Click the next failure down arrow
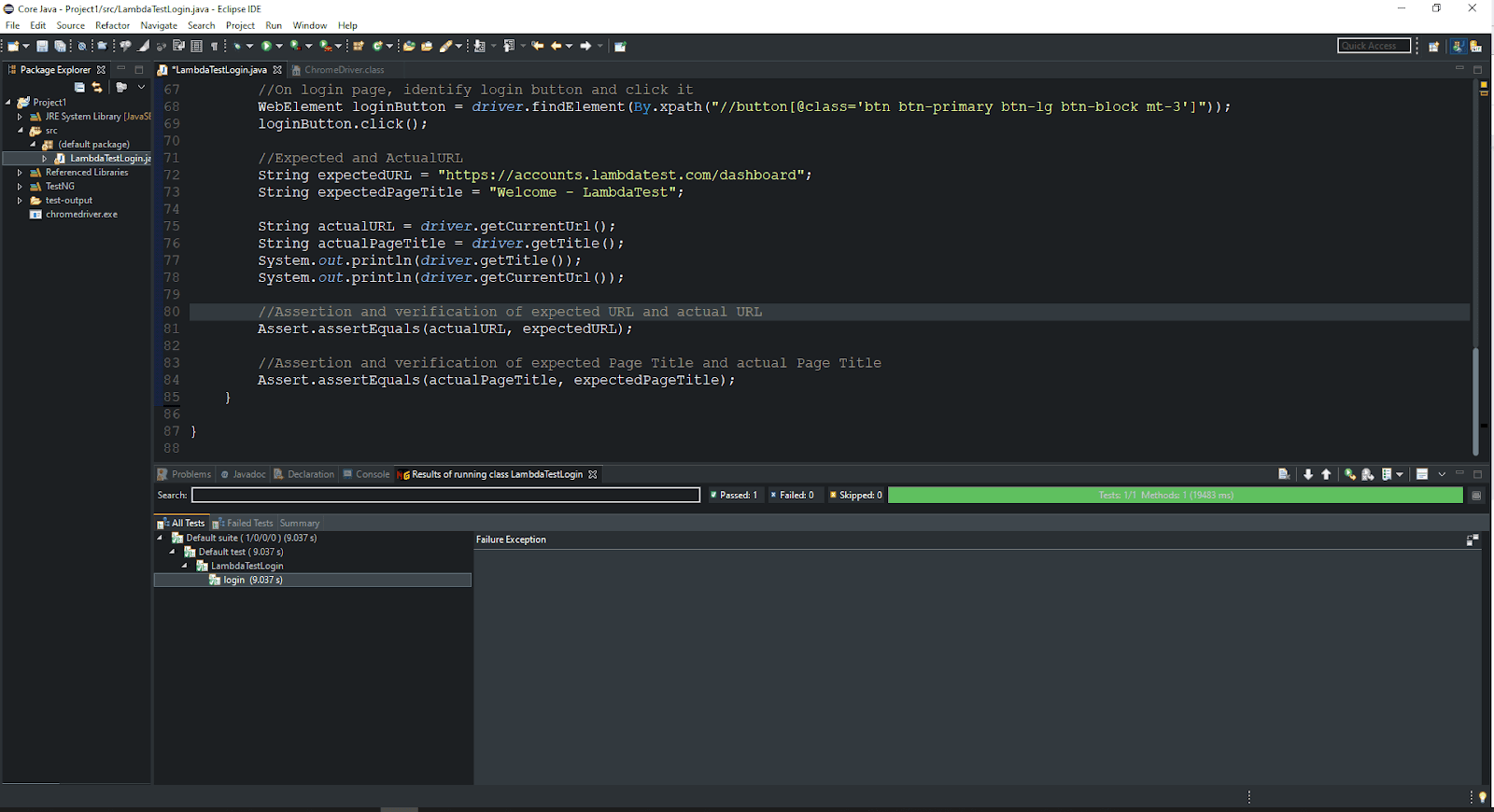Image resolution: width=1494 pixels, height=812 pixels. [1308, 474]
